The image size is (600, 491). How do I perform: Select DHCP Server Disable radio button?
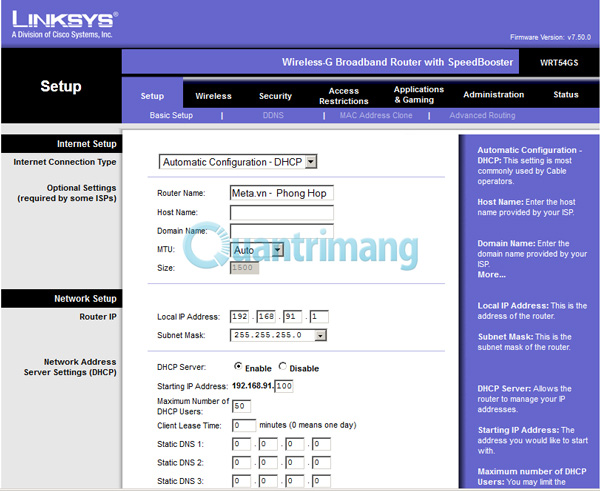click(x=282, y=366)
